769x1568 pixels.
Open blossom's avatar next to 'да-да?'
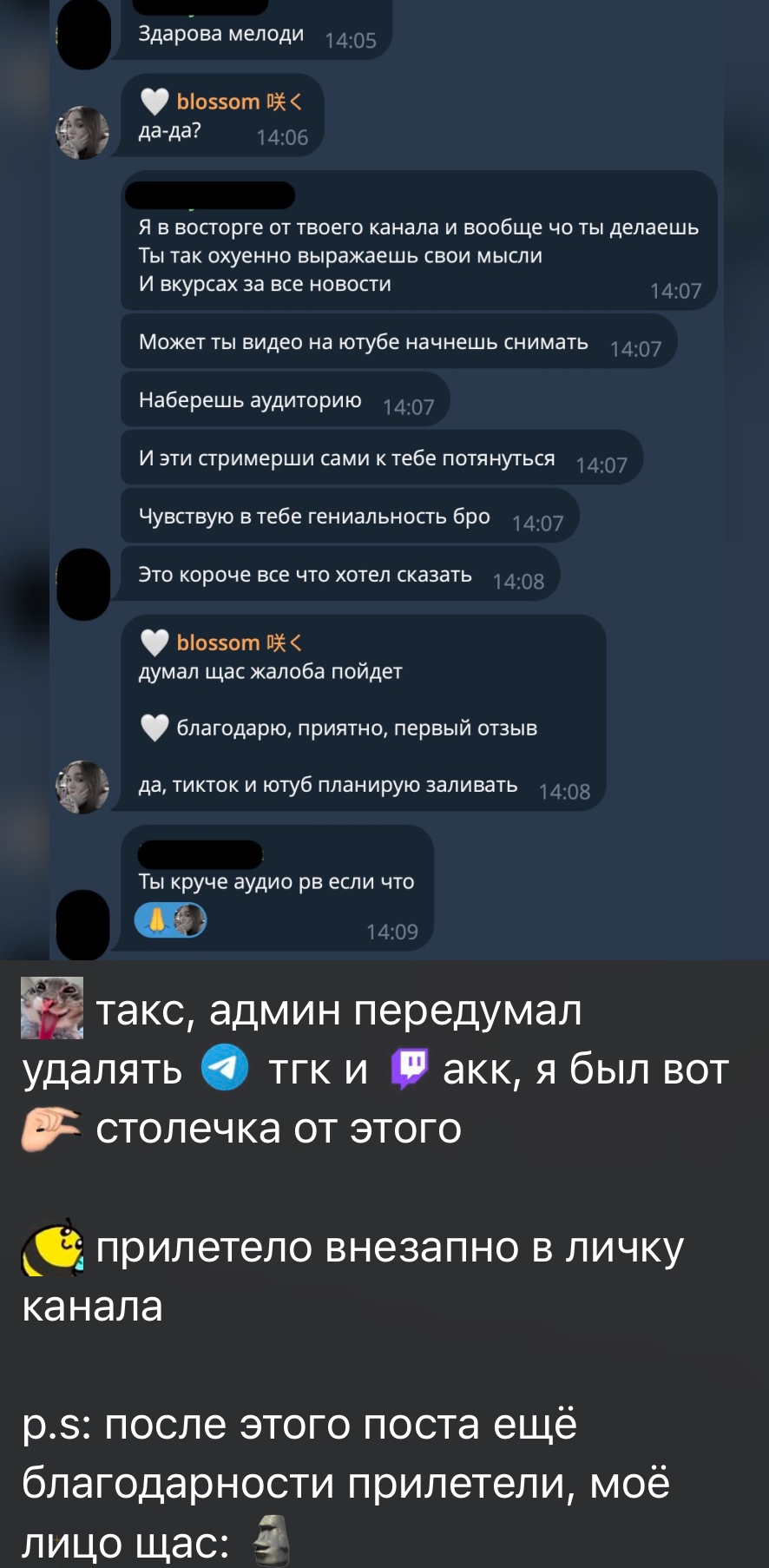pos(82,132)
